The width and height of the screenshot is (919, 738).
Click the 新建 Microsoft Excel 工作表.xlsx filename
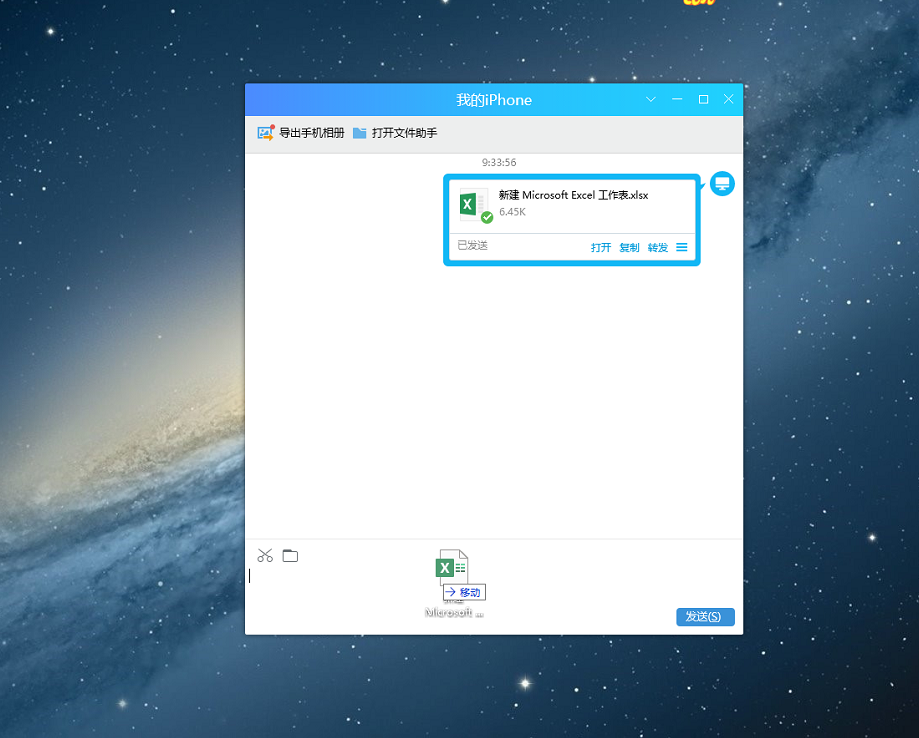tap(573, 195)
